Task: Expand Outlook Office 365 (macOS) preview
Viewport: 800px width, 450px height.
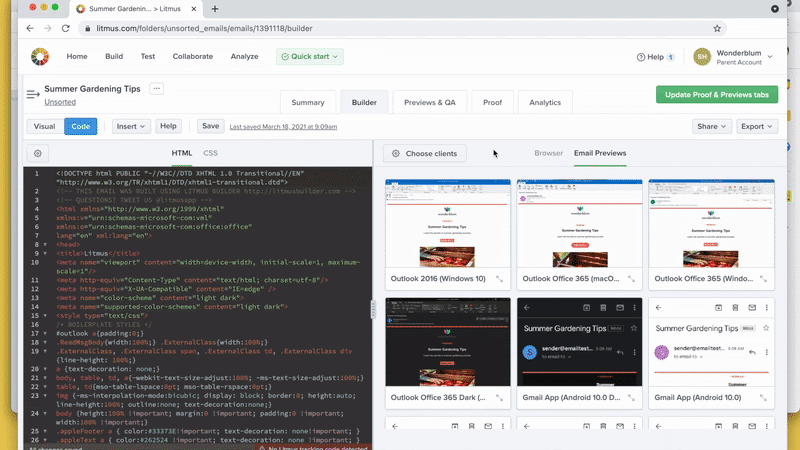Action: pyautogui.click(x=631, y=279)
